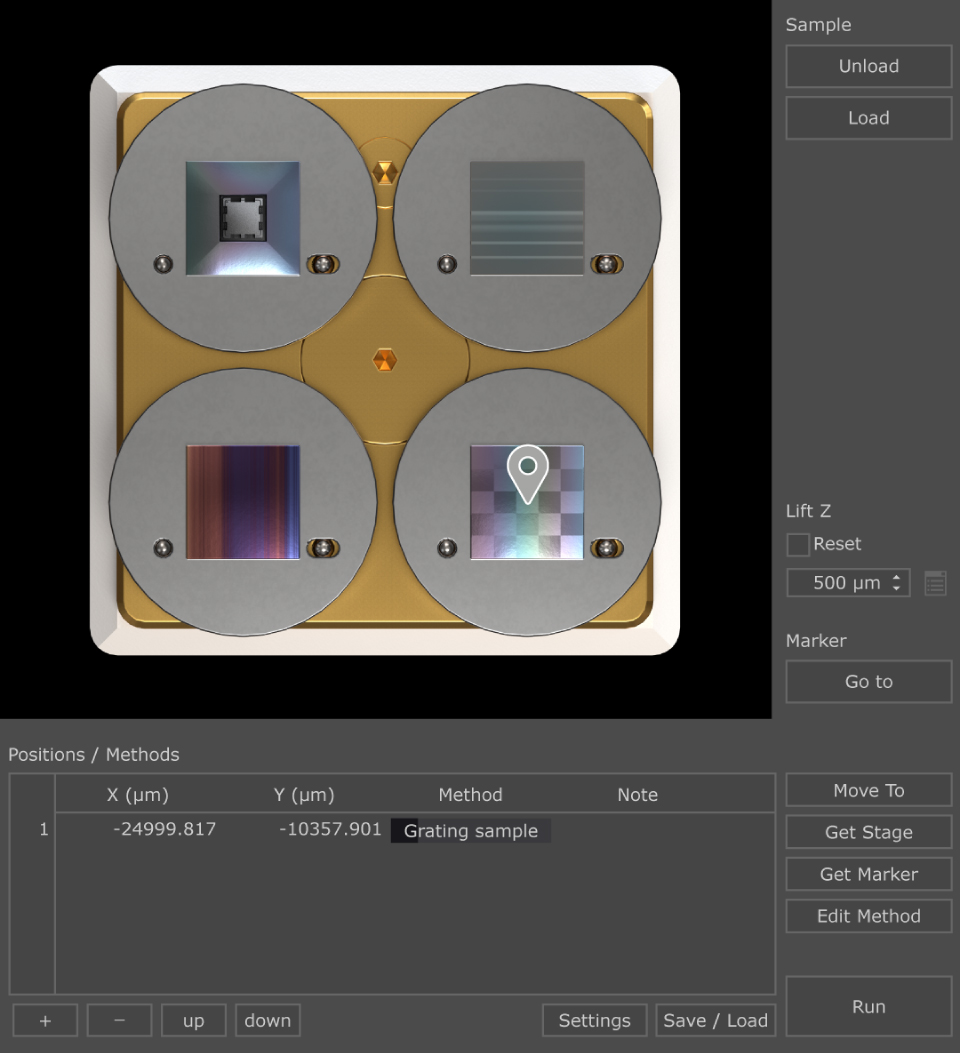Click the orange hex screw at the holder center
Screen dimensions: 960x1053
point(385,360)
